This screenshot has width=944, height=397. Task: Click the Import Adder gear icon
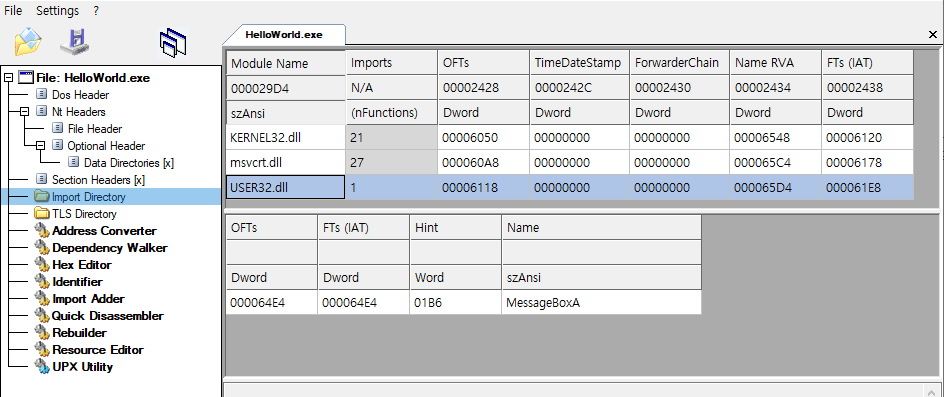42,299
